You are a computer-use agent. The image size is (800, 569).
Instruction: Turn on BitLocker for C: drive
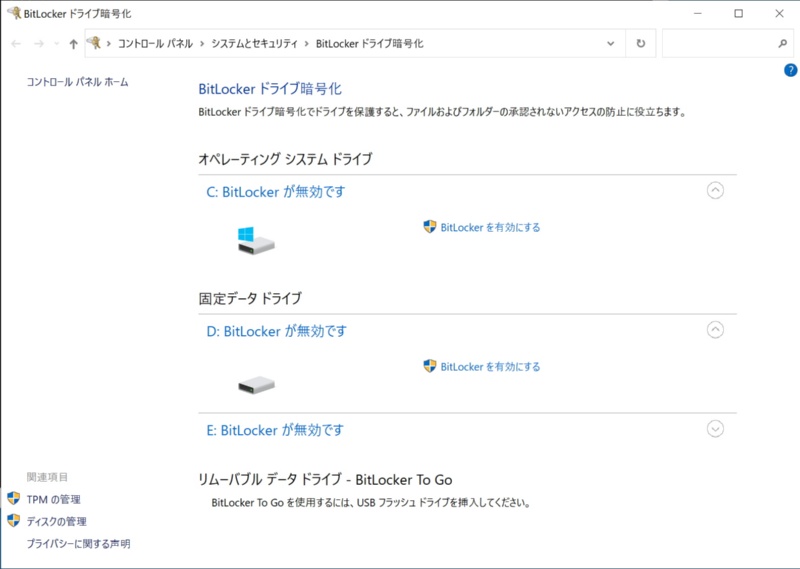(x=490, y=228)
